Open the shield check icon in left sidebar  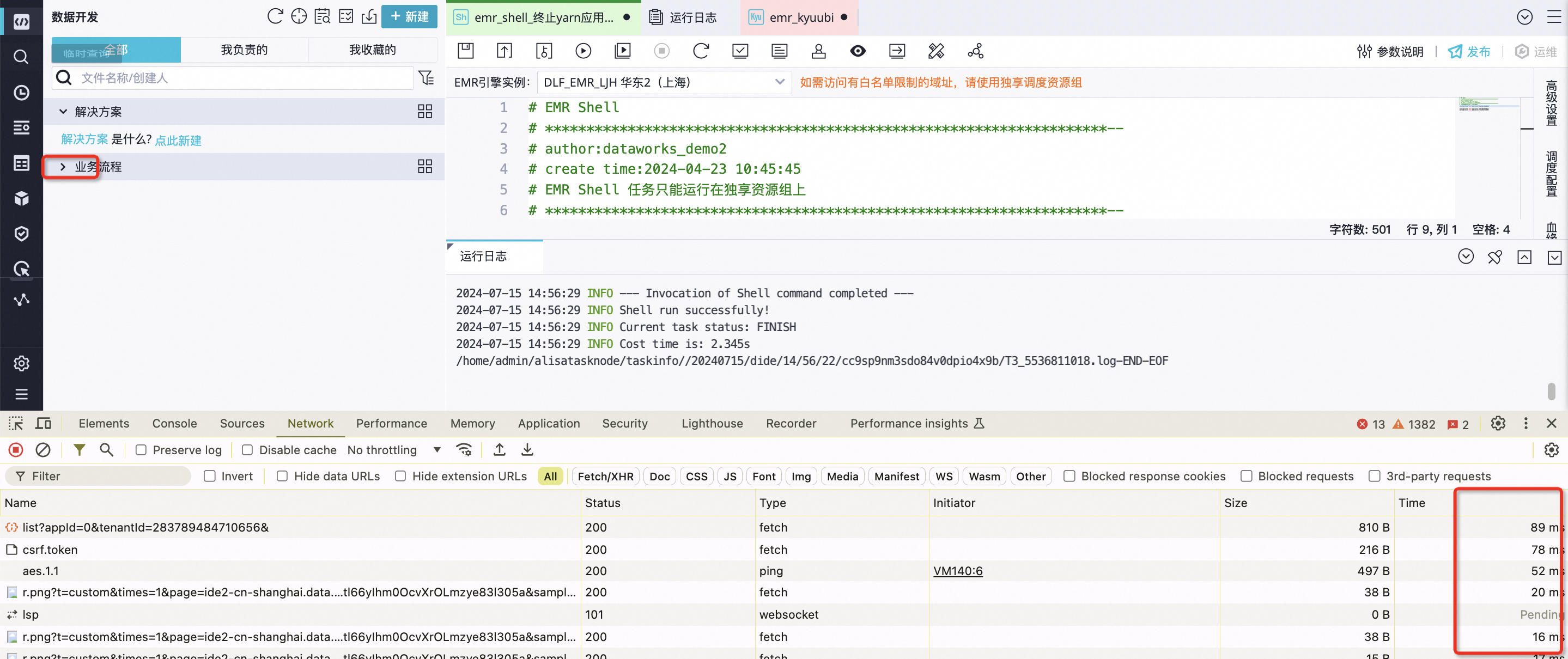coord(21,234)
